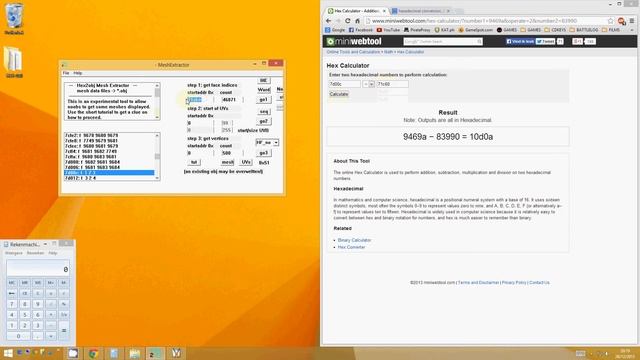Viewport: 640px width, 360px height.
Task: Open the Bearbeiten menu in the calculator
Action: pos(35,253)
